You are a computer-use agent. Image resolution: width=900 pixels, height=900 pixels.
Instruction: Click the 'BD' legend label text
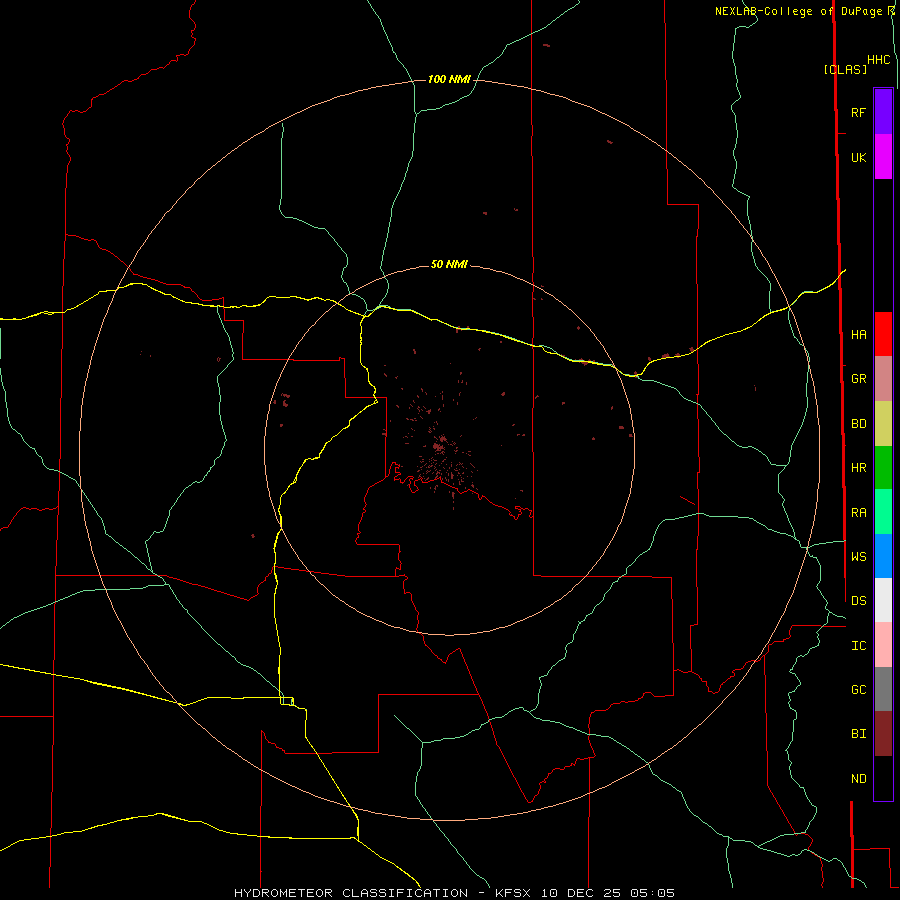[858, 424]
